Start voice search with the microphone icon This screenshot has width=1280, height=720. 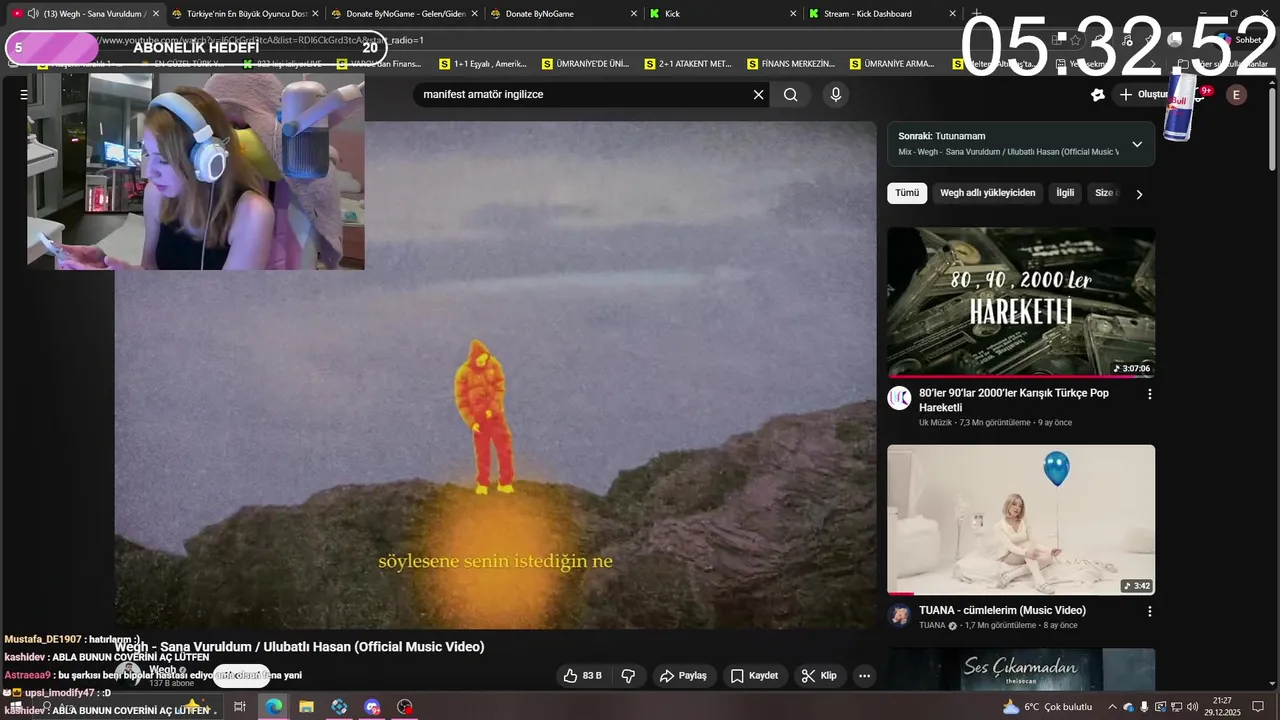836,95
